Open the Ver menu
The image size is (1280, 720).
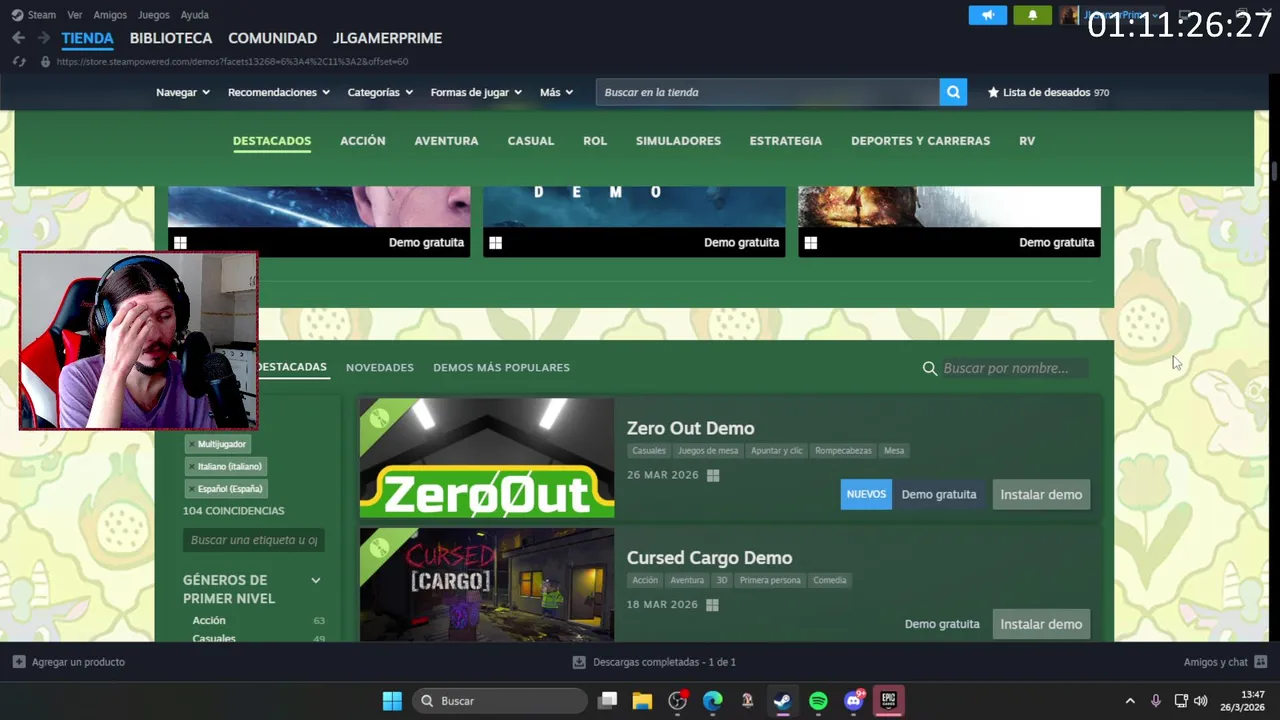coord(75,15)
